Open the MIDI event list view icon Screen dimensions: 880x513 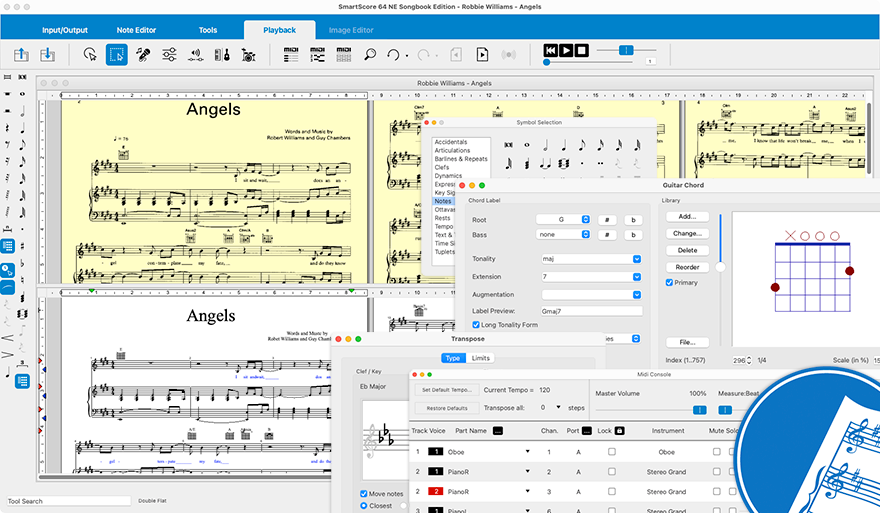[291, 54]
